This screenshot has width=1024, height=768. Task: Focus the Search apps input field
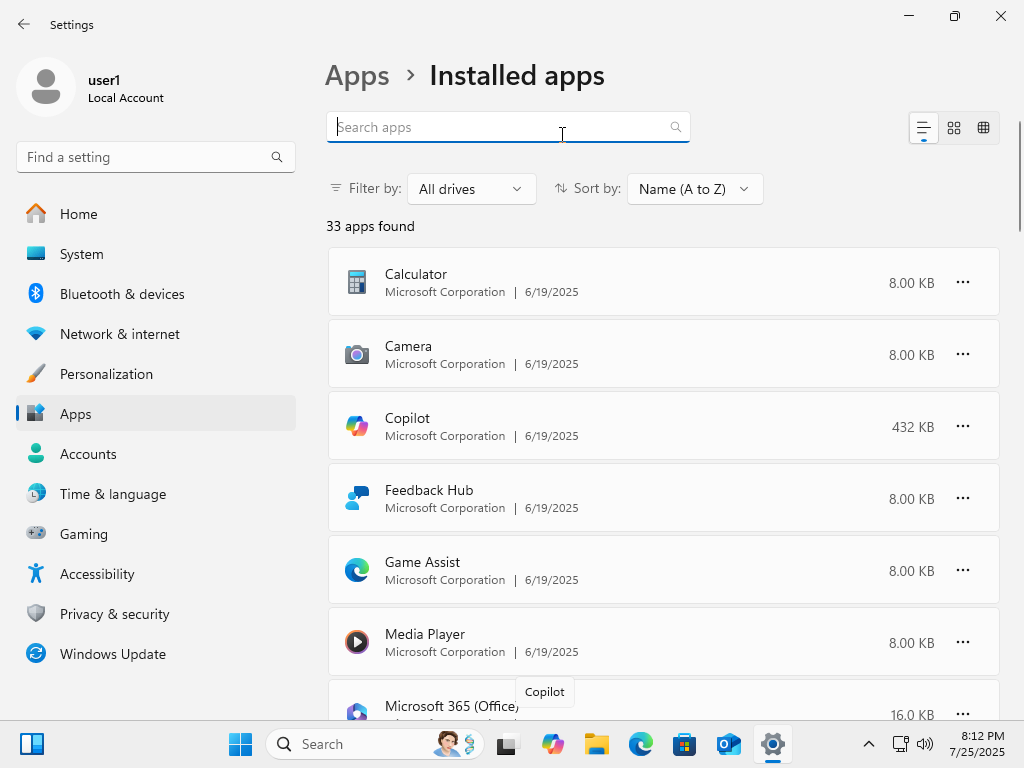coord(508,127)
